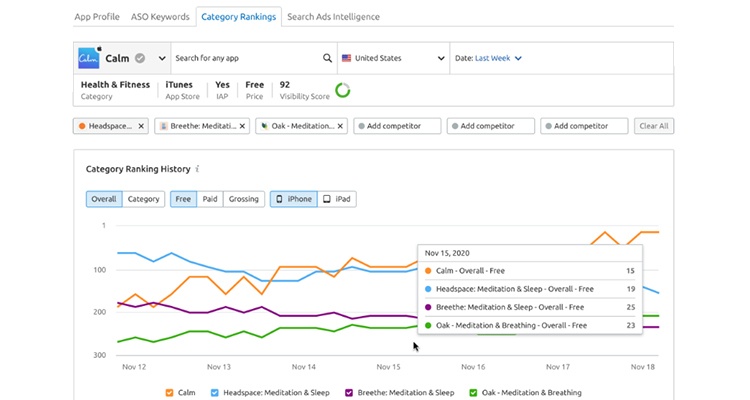
Task: Select the Grossing chart filter
Action: click(243, 199)
